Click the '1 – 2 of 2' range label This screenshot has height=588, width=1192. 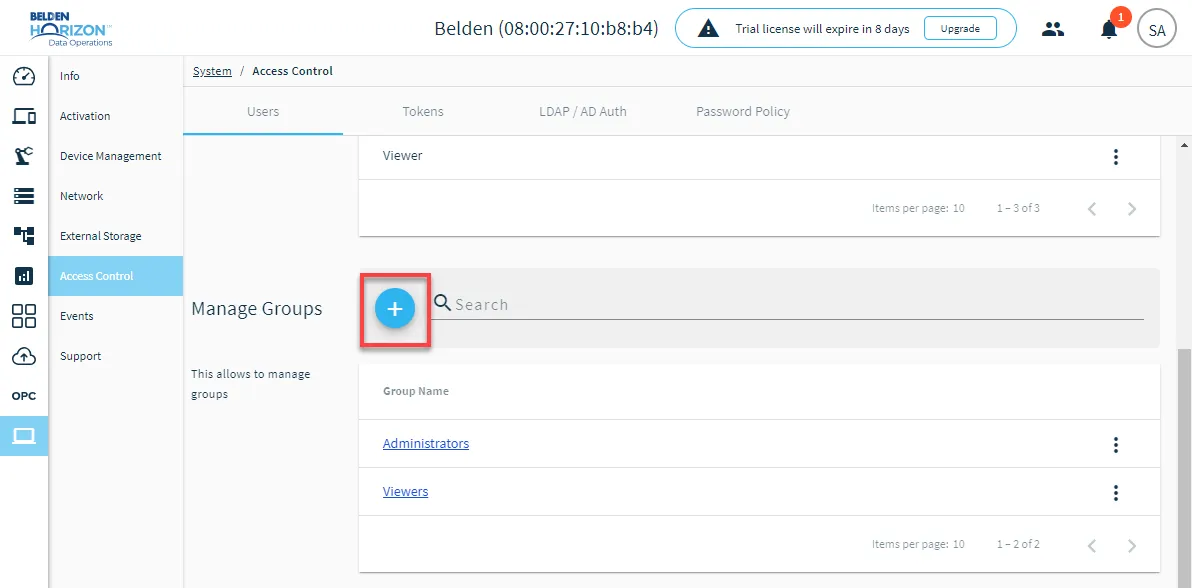[1018, 545]
